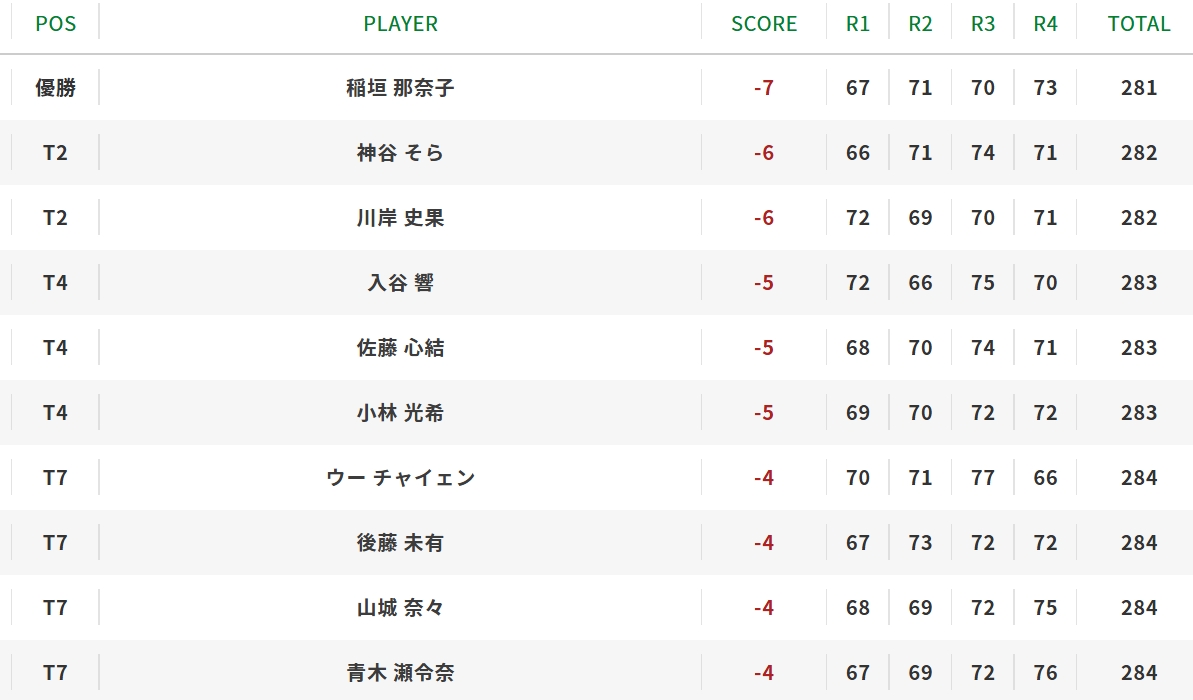1193x700 pixels.
Task: Click the R2 column header
Action: coord(920,24)
